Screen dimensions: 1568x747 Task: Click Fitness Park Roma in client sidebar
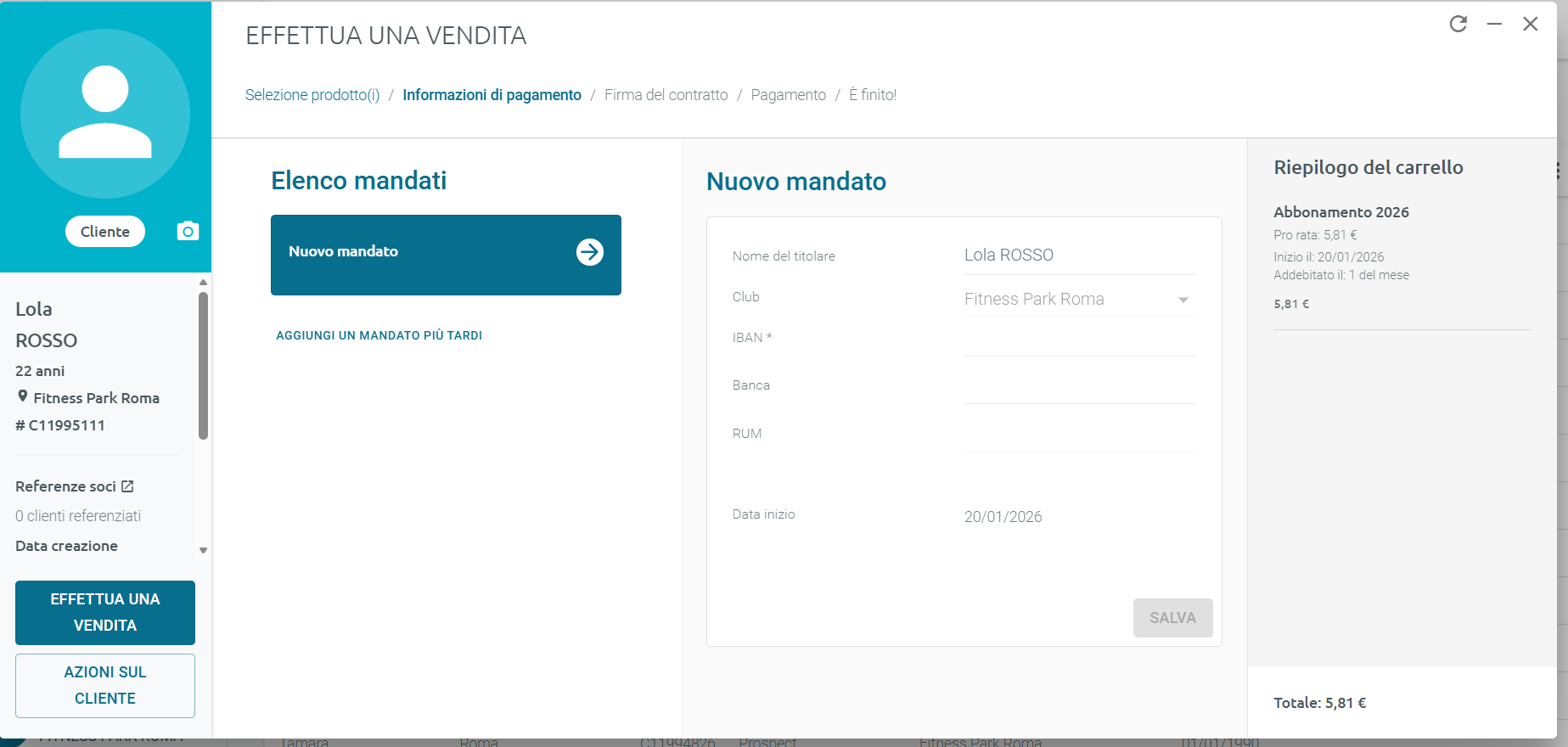coord(96,398)
